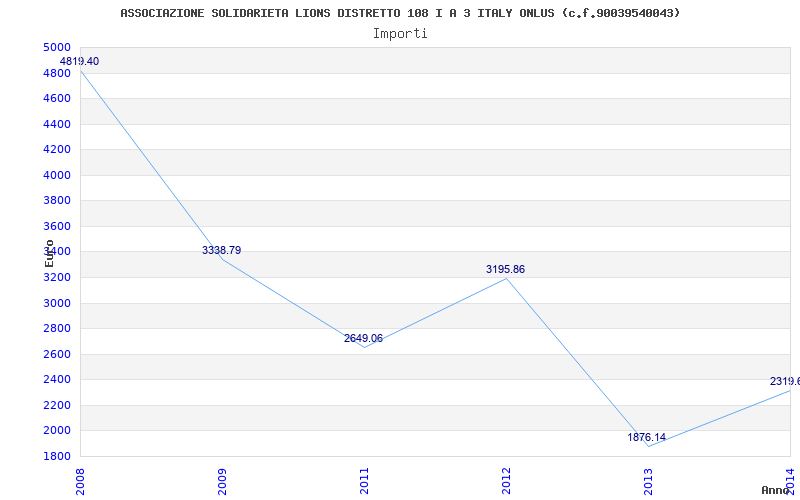Click the x-axis year label 2009
This screenshot has width=800, height=500.
pos(222,481)
